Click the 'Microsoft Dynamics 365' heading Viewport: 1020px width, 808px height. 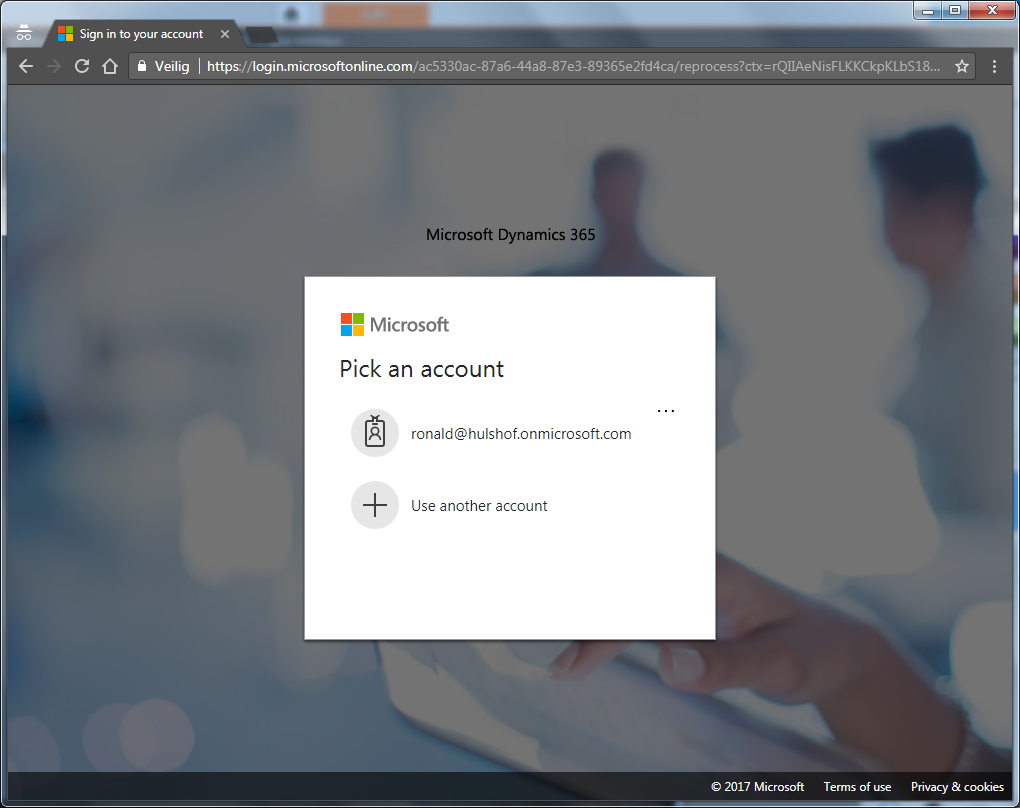pyautogui.click(x=511, y=235)
